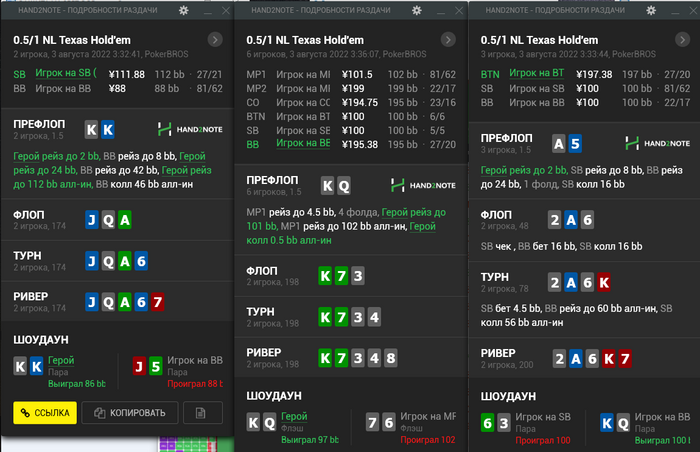Image resolution: width=700 pixels, height=452 pixels.
Task: Click Hand2Note logo in right window
Action: pos(658,143)
